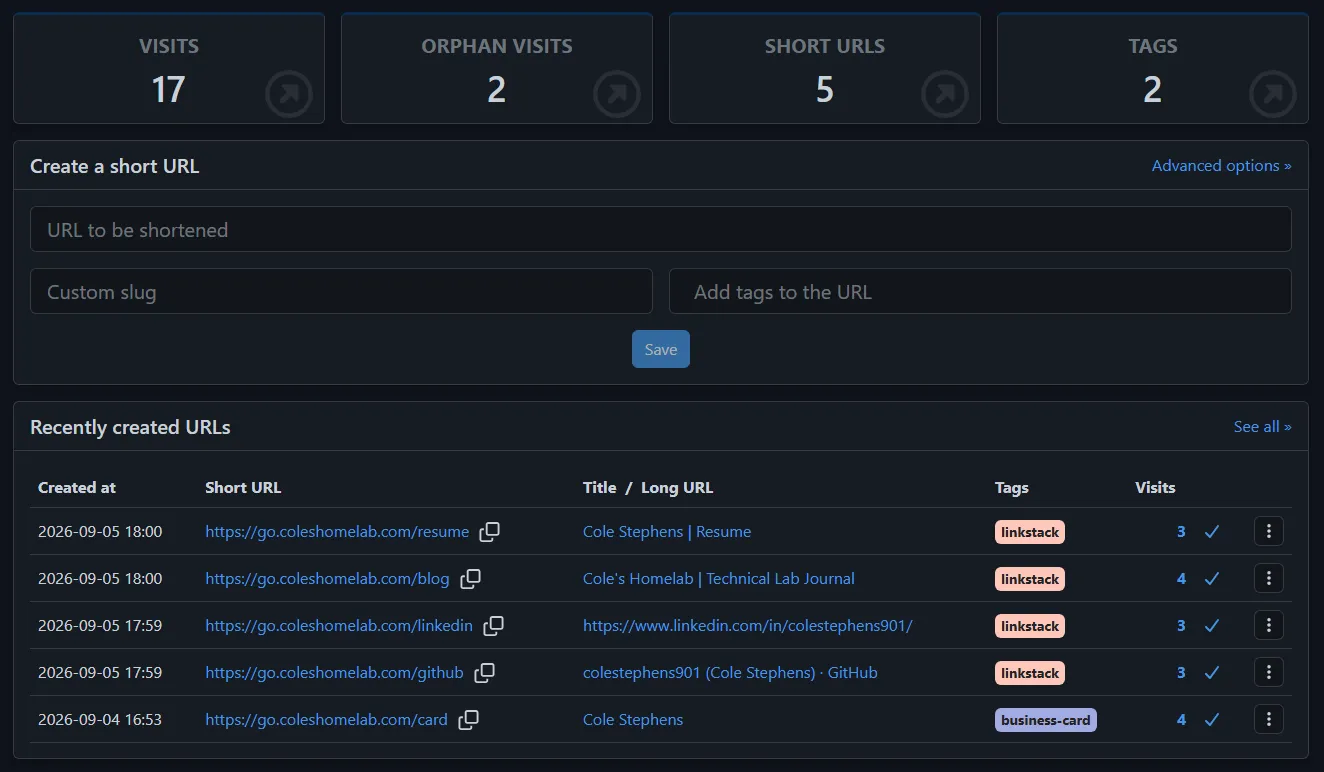The image size is (1324, 772).
Task: Open the go.coleshomelab.com/linkedin short link
Action: [339, 626]
